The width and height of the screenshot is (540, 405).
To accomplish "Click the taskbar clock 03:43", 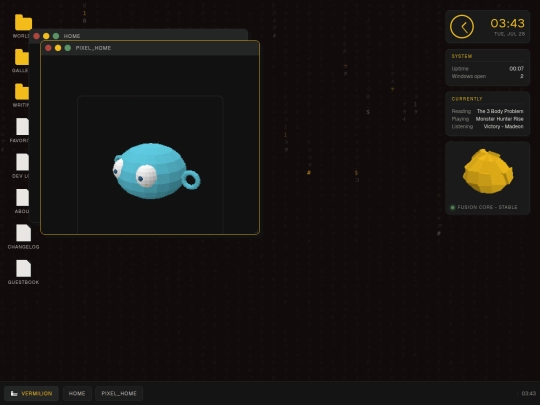I will [x=528, y=393].
